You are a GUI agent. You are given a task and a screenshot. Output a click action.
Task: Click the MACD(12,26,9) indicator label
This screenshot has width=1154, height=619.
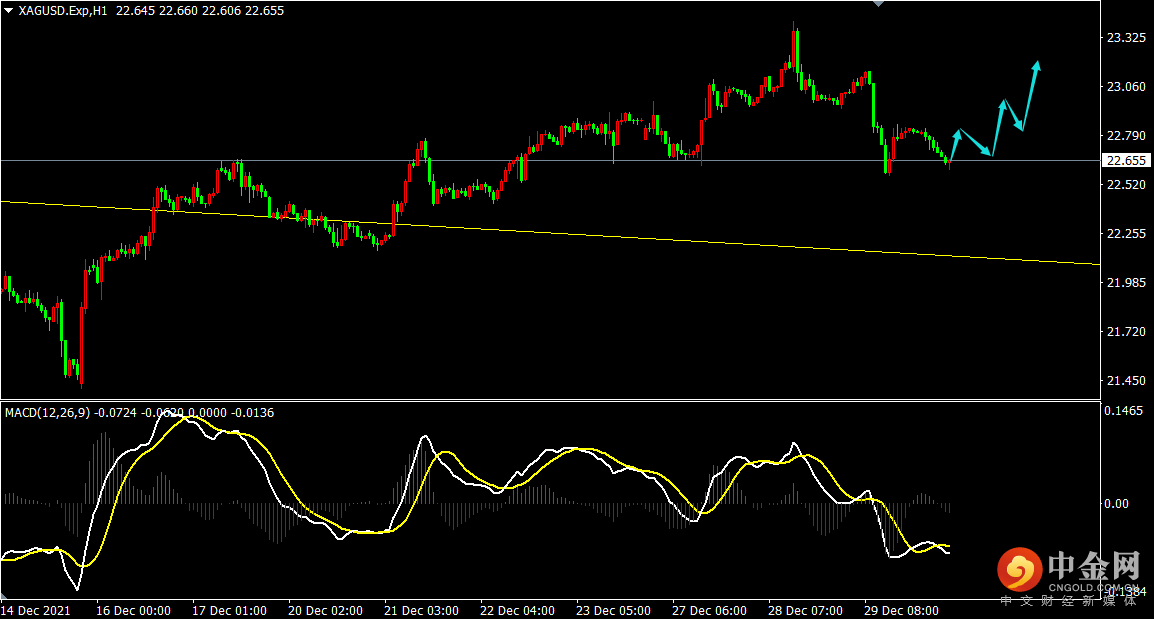click(47, 413)
